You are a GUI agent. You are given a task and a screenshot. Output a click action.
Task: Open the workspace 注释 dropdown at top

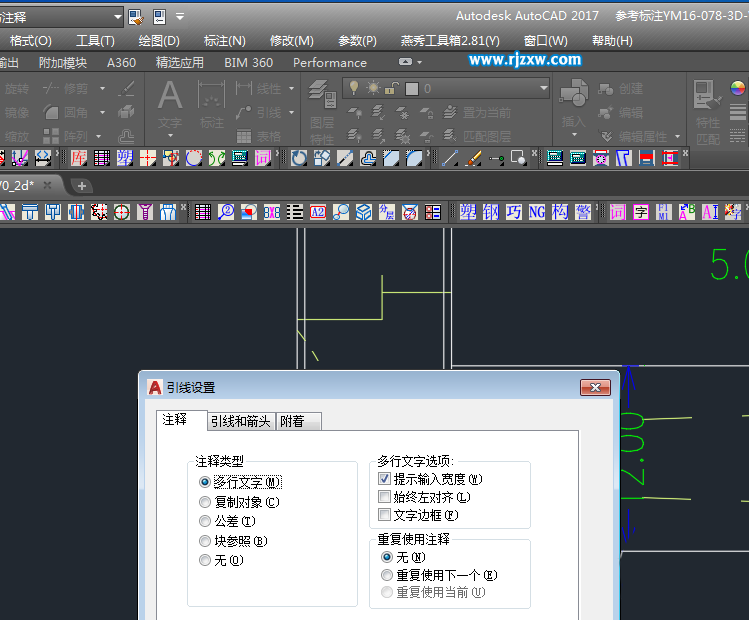(x=117, y=17)
